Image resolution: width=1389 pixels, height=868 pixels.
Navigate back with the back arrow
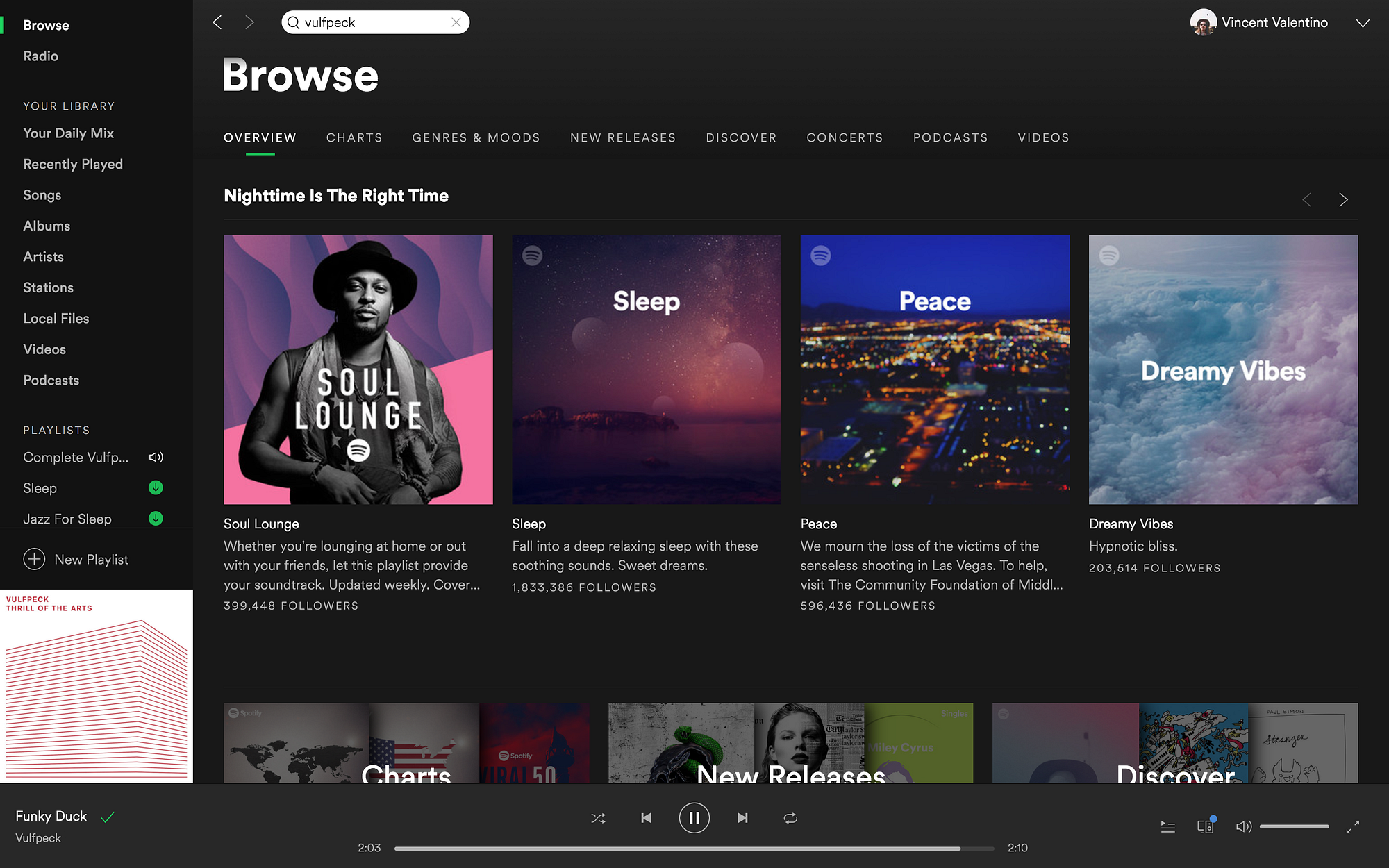[217, 22]
